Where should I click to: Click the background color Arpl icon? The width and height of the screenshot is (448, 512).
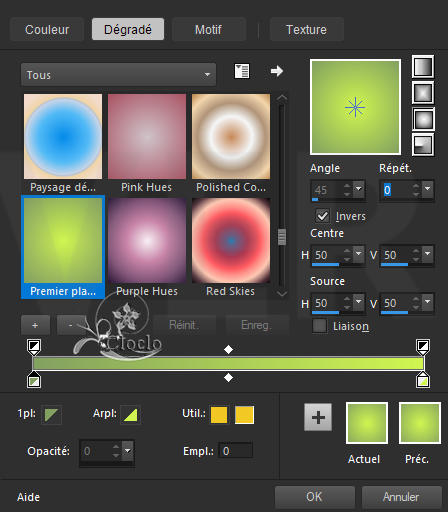coord(131,415)
